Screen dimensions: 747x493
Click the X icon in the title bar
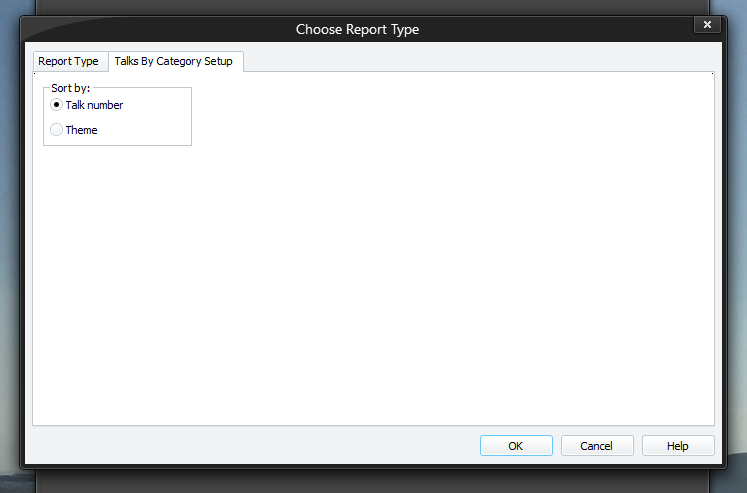tap(707, 25)
